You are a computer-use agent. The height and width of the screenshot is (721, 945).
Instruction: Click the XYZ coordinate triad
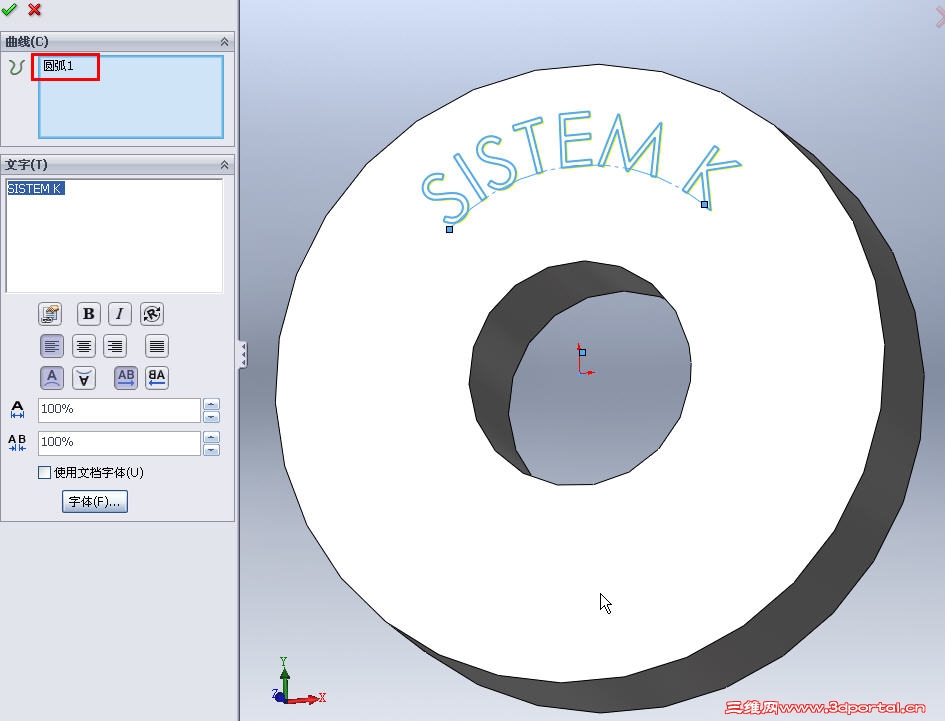[x=298, y=682]
